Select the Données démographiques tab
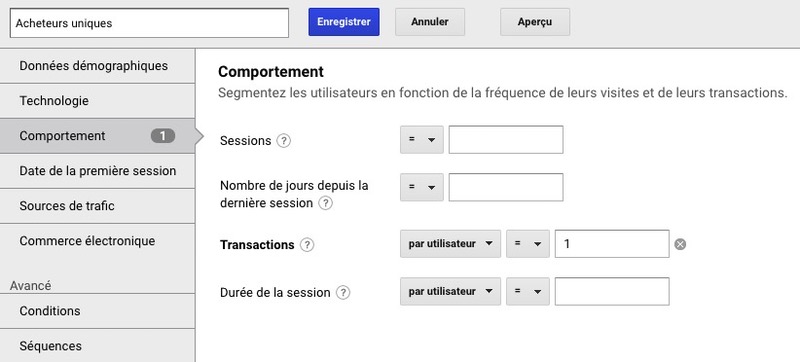The width and height of the screenshot is (800, 362). coord(97,66)
